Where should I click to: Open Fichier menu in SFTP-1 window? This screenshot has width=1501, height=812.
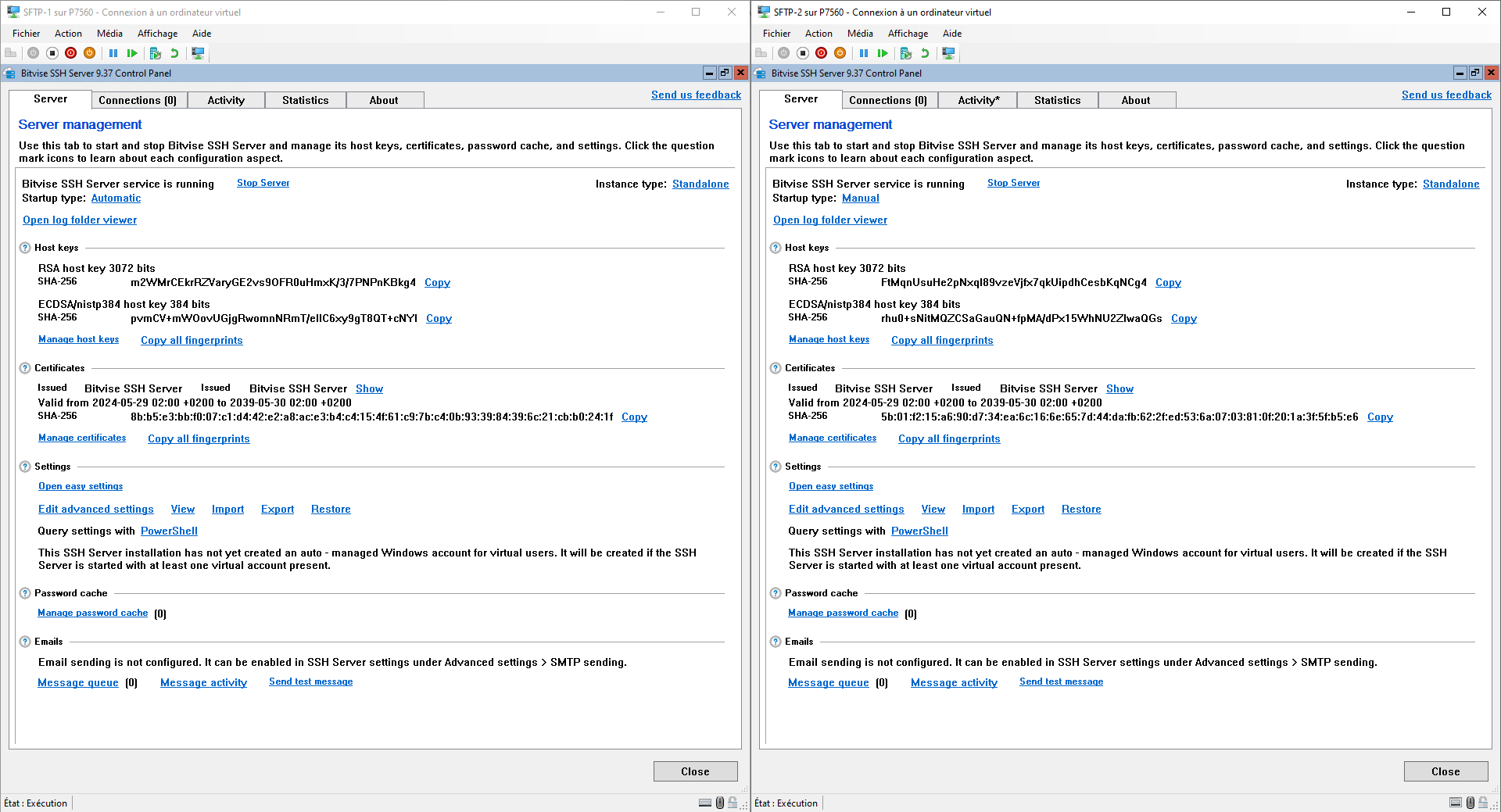pos(26,34)
